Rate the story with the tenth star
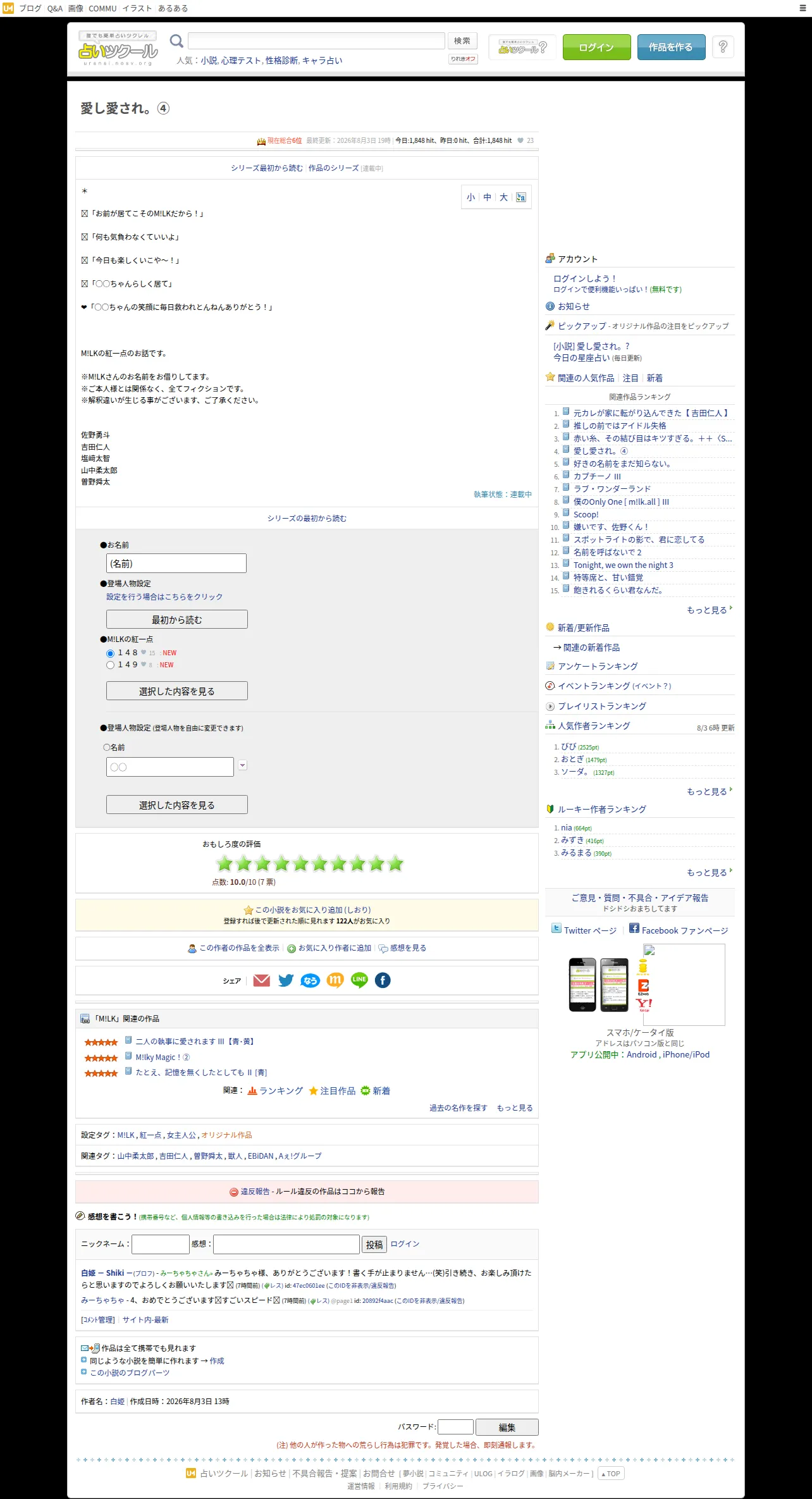812x1499 pixels. [395, 864]
